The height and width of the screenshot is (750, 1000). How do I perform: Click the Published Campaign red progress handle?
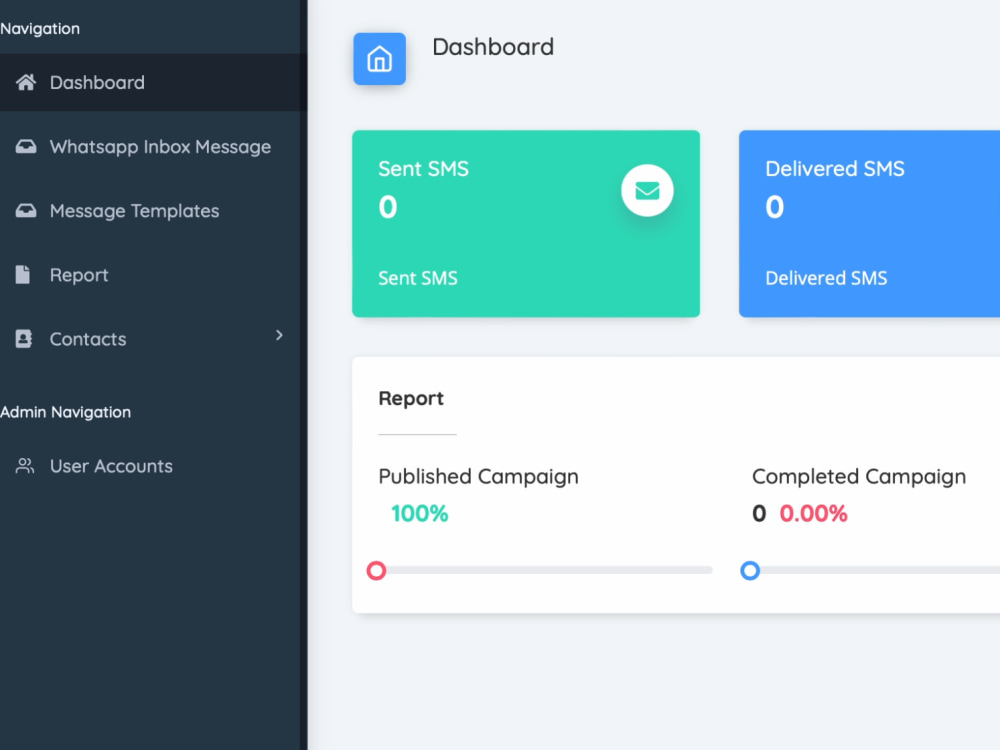point(376,570)
